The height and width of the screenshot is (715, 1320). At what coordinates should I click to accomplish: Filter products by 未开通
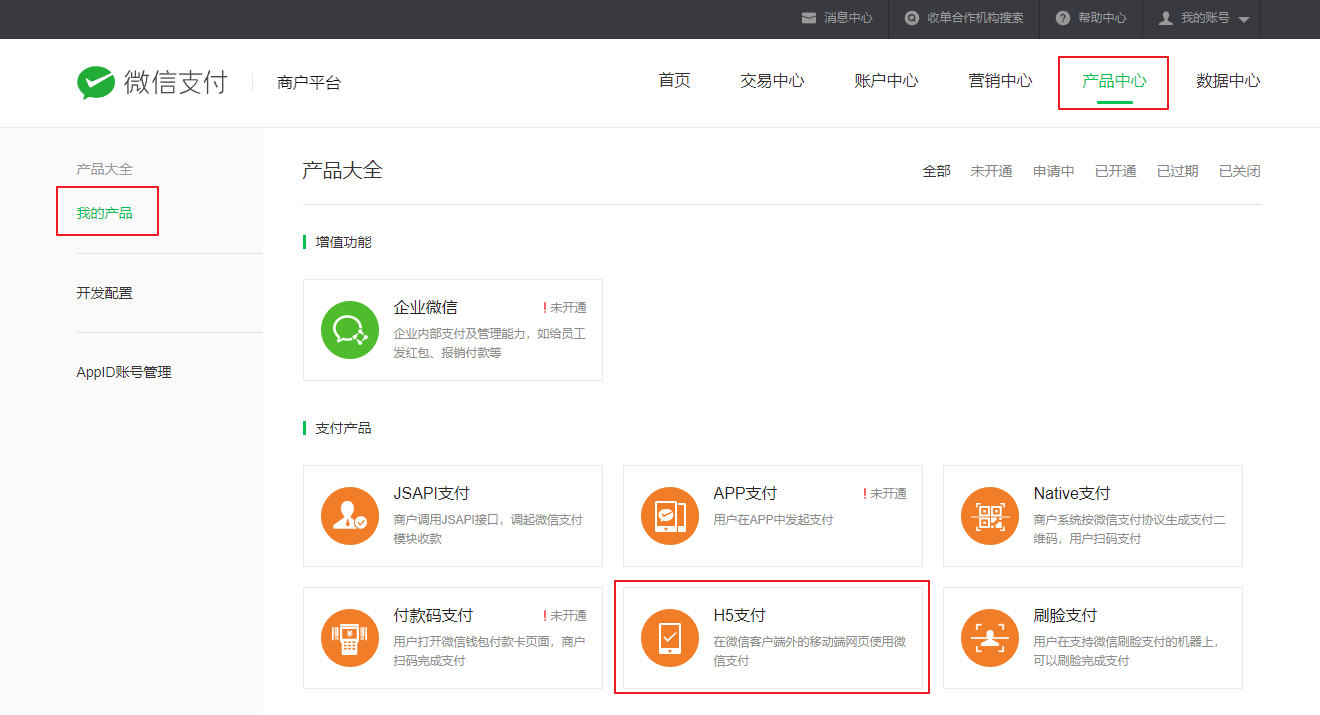click(991, 171)
